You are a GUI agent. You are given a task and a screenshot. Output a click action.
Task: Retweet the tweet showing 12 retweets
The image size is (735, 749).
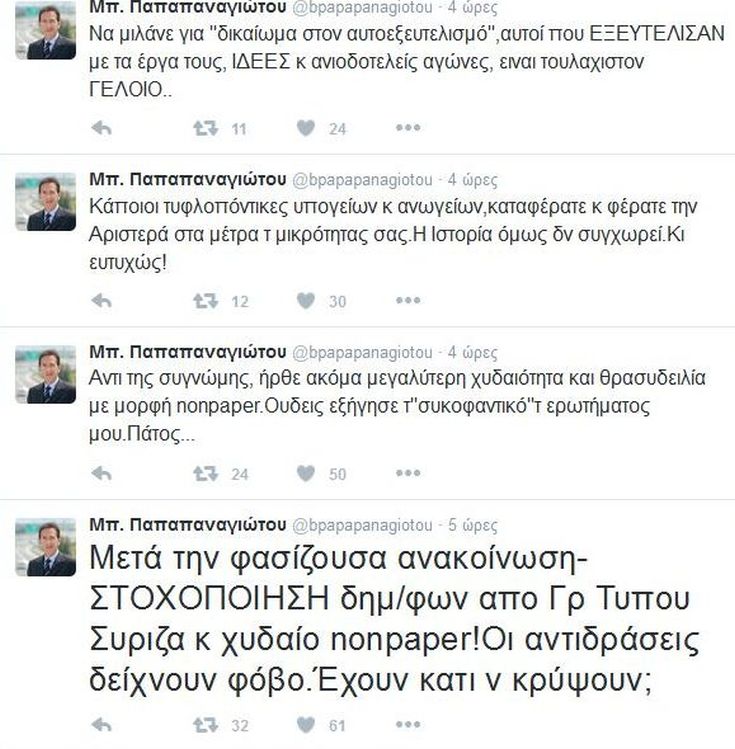(205, 301)
